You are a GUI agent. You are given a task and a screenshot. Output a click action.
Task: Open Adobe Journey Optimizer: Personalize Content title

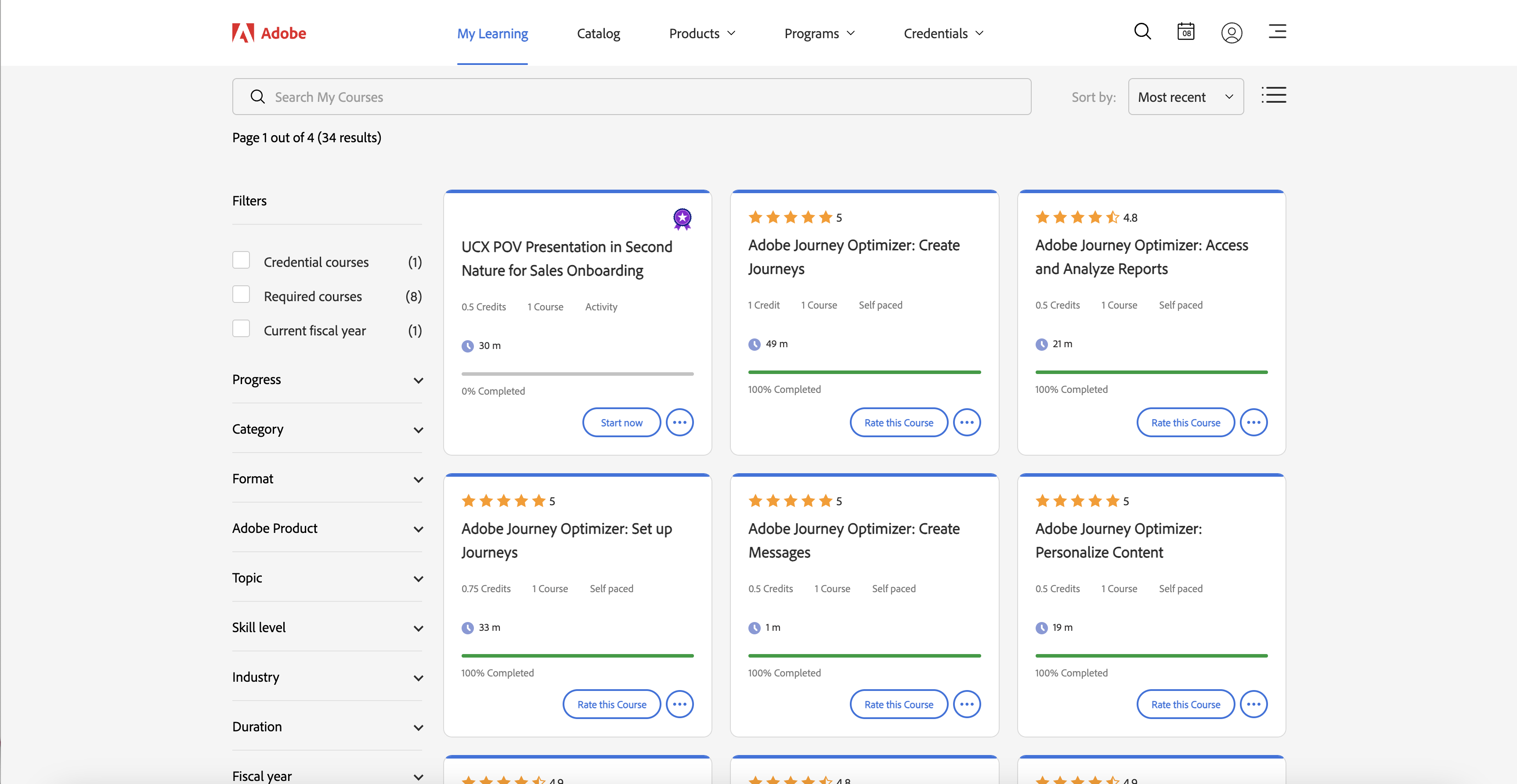coord(1118,541)
